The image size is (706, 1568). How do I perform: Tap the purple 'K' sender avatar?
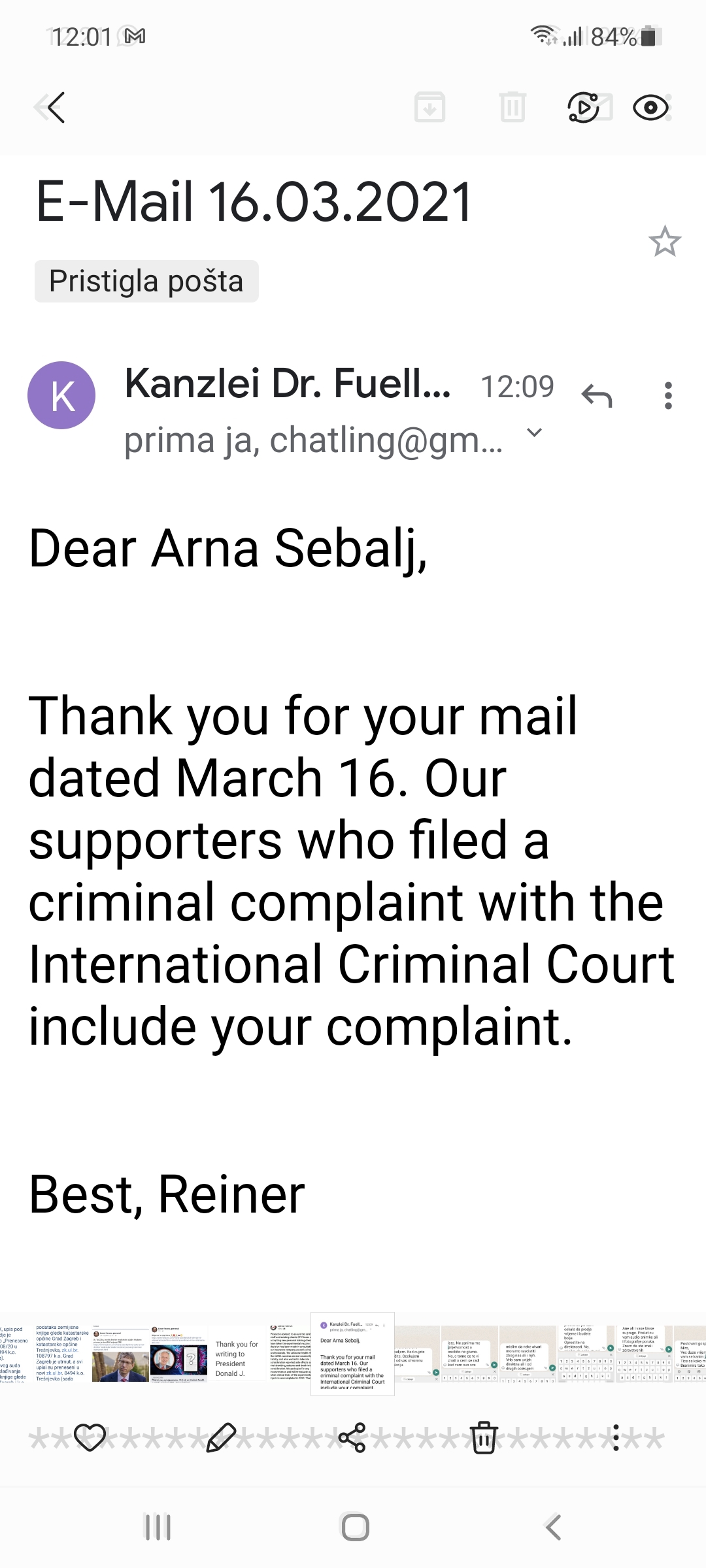(61, 395)
